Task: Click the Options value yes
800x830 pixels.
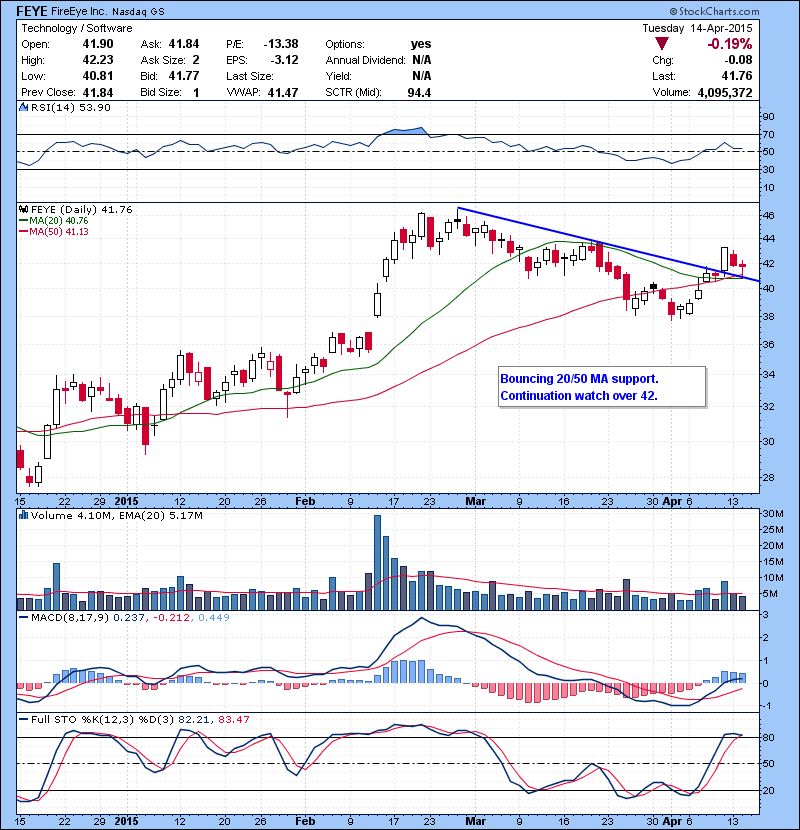Action: coord(421,44)
